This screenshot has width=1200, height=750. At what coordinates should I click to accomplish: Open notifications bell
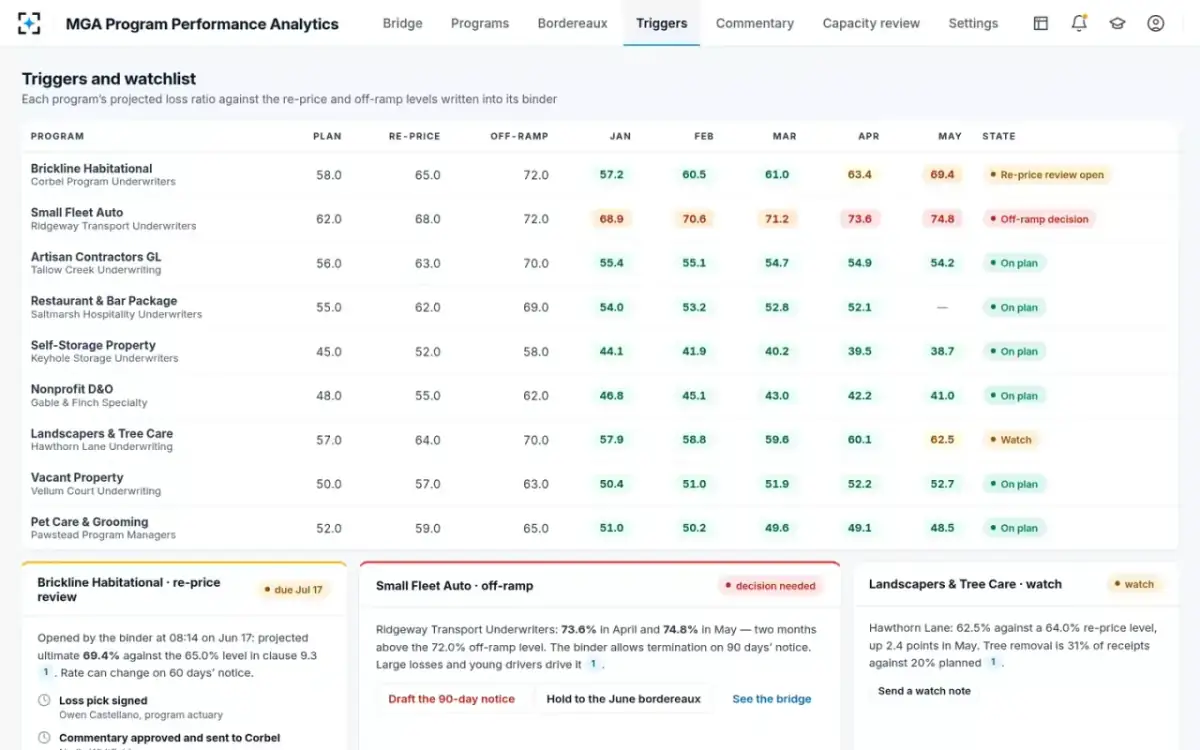pos(1079,23)
